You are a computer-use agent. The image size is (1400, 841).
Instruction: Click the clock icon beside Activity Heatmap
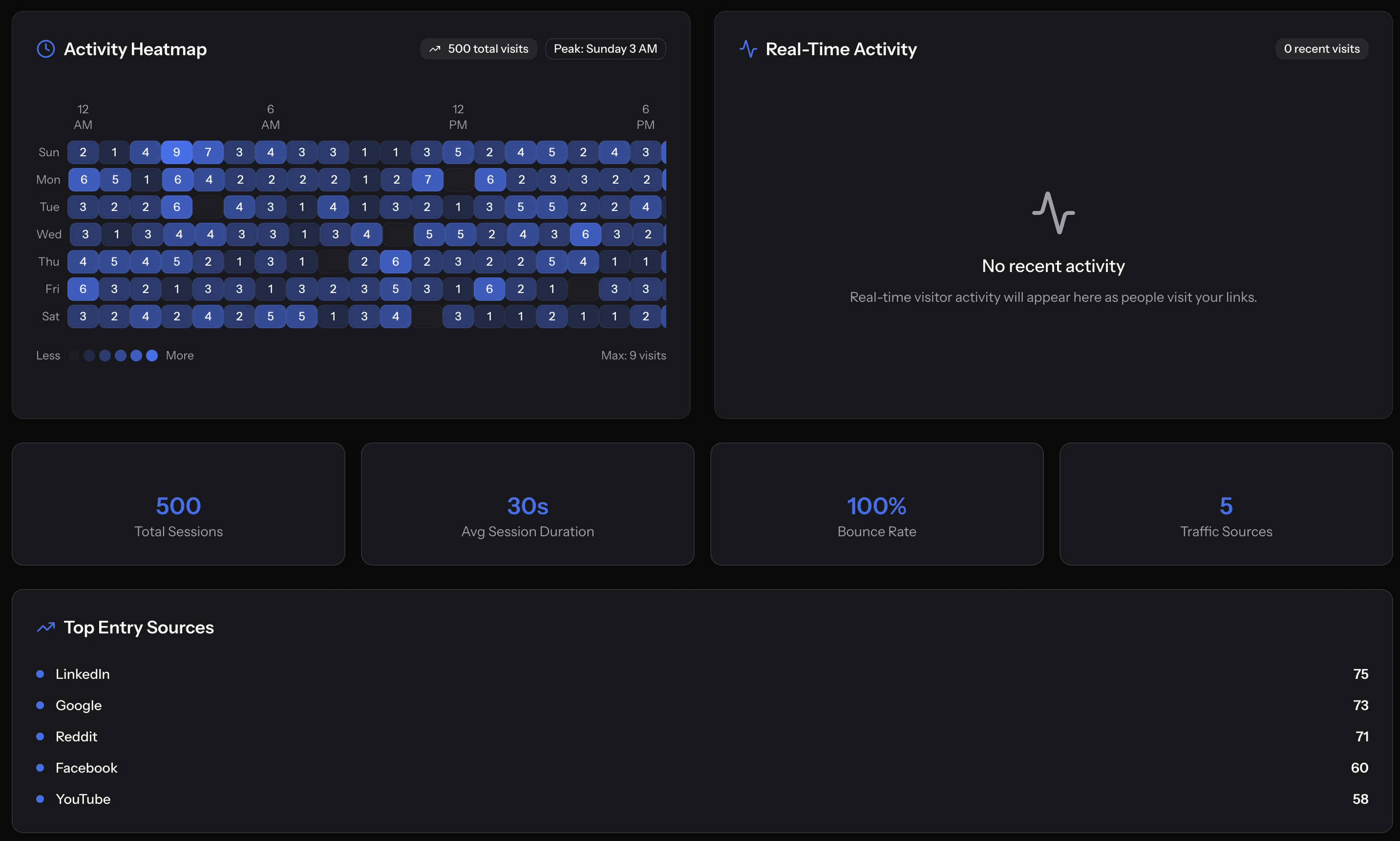(x=46, y=49)
